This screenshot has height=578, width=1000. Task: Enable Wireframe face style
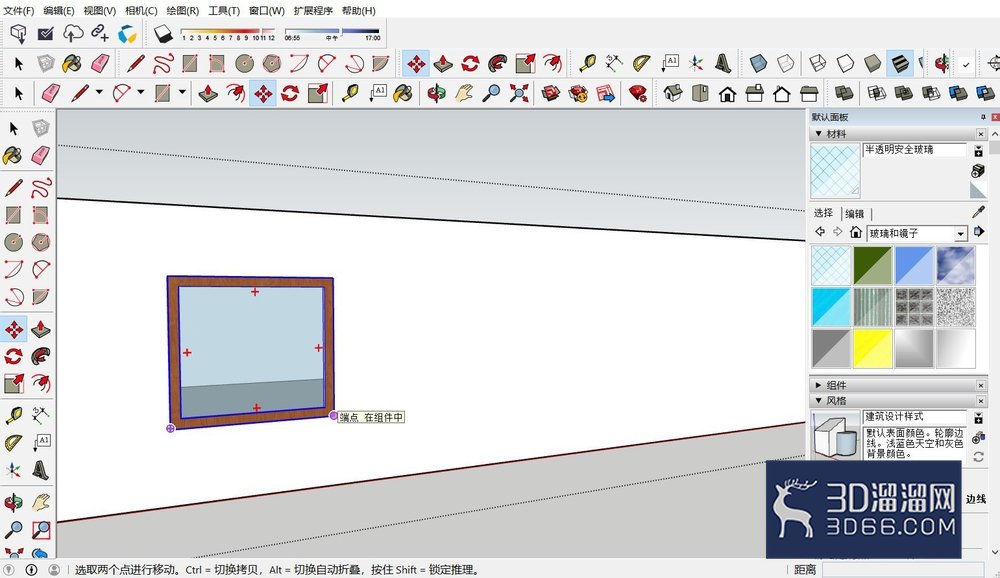(818, 63)
